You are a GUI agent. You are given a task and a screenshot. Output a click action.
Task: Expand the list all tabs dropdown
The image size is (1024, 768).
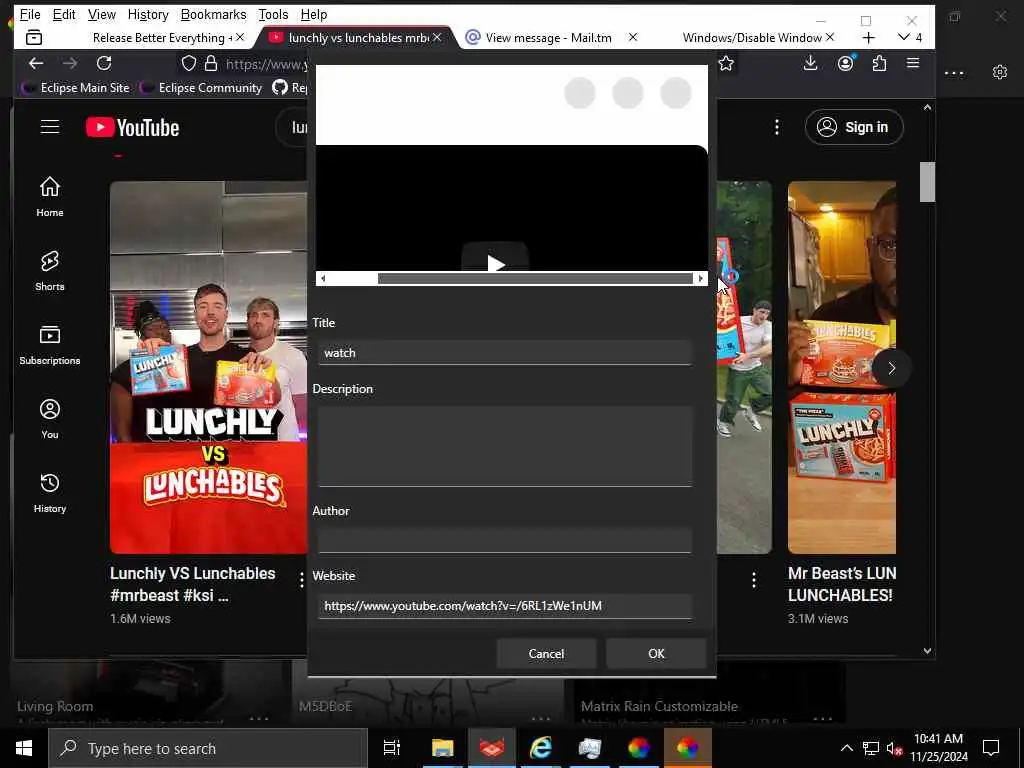[x=910, y=37]
